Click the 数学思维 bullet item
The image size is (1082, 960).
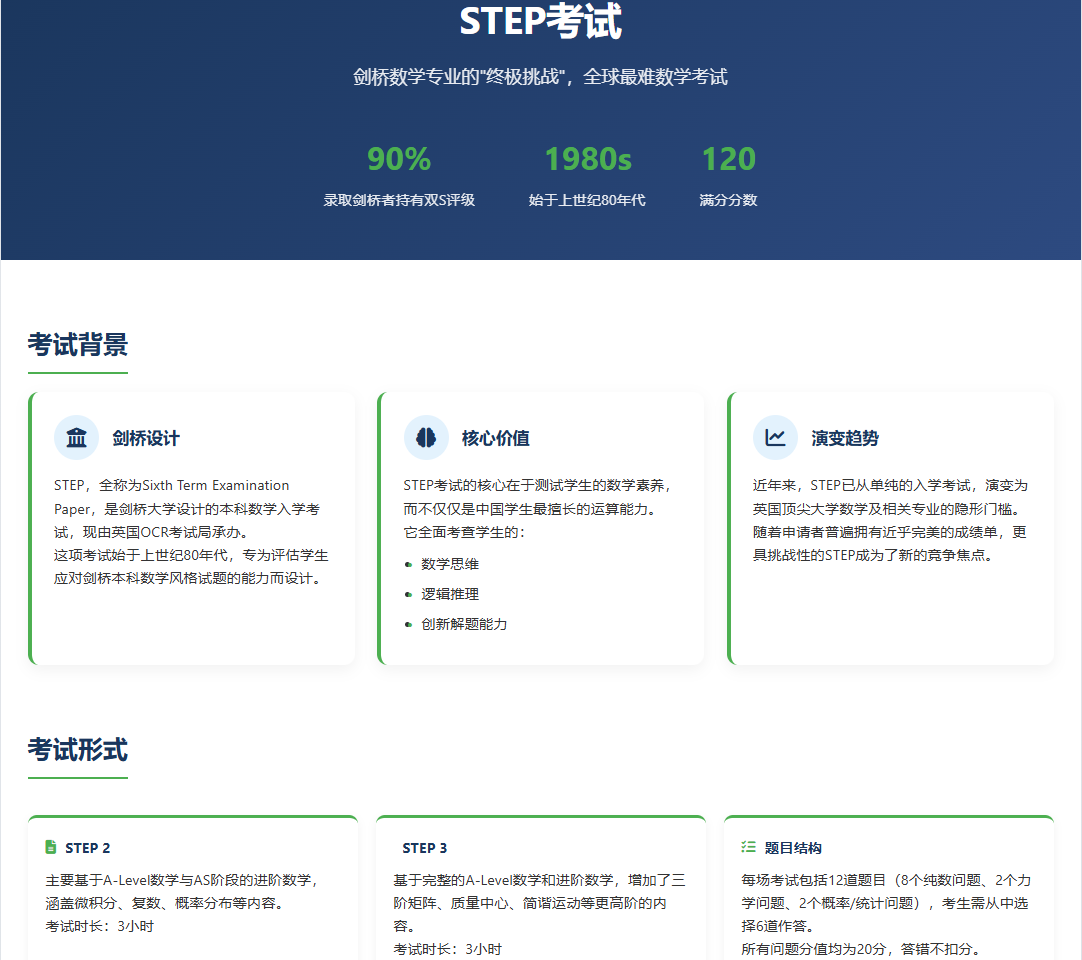(450, 565)
